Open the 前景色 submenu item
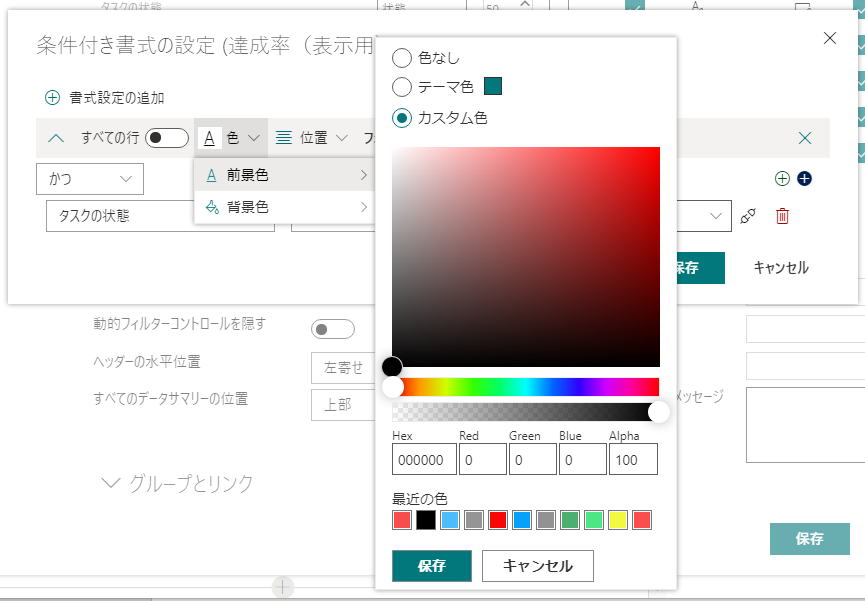This screenshot has height=601, width=865. point(284,175)
